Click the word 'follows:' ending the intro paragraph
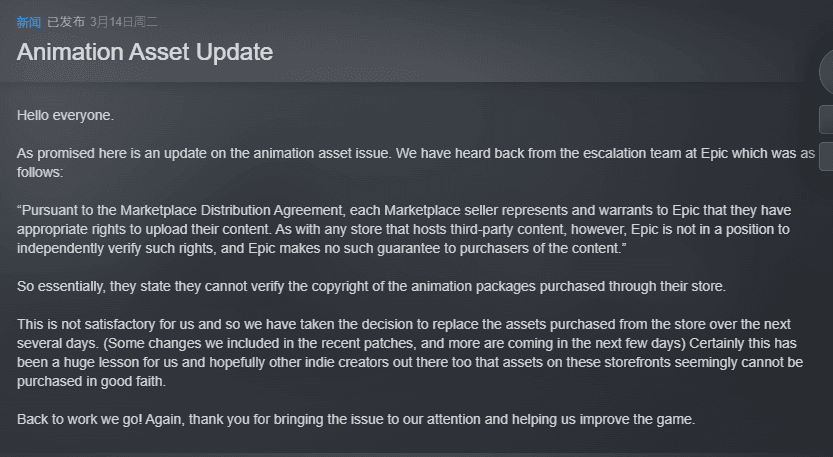 point(40,172)
